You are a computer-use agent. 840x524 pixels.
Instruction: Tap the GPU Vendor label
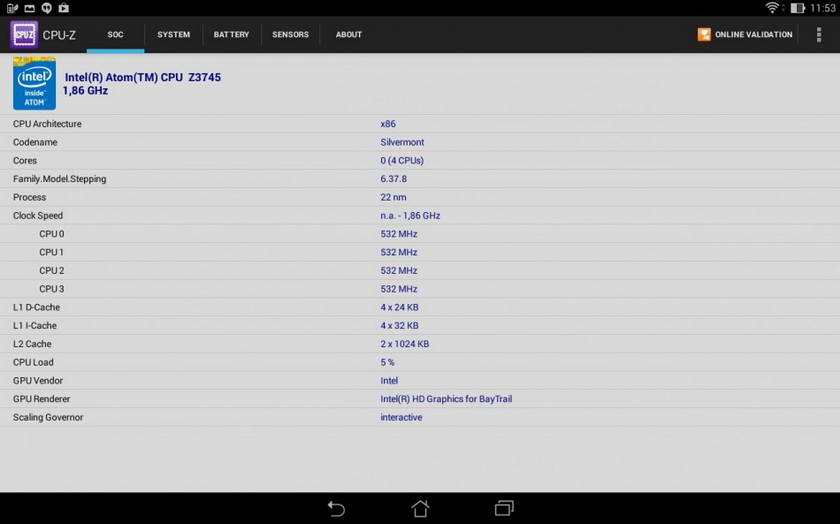38,380
